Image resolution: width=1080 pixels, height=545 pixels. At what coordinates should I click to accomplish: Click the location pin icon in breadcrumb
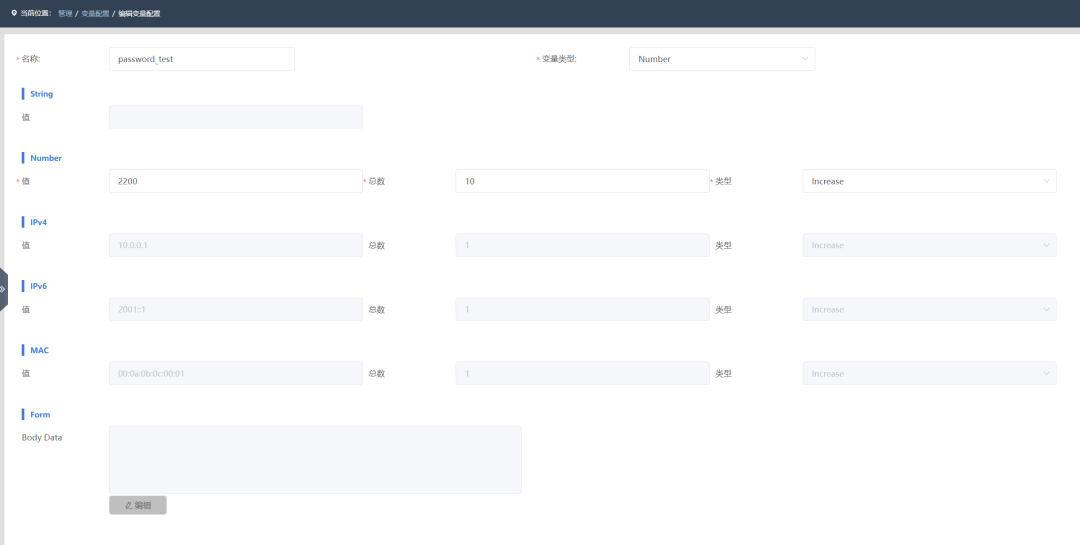pos(13,13)
